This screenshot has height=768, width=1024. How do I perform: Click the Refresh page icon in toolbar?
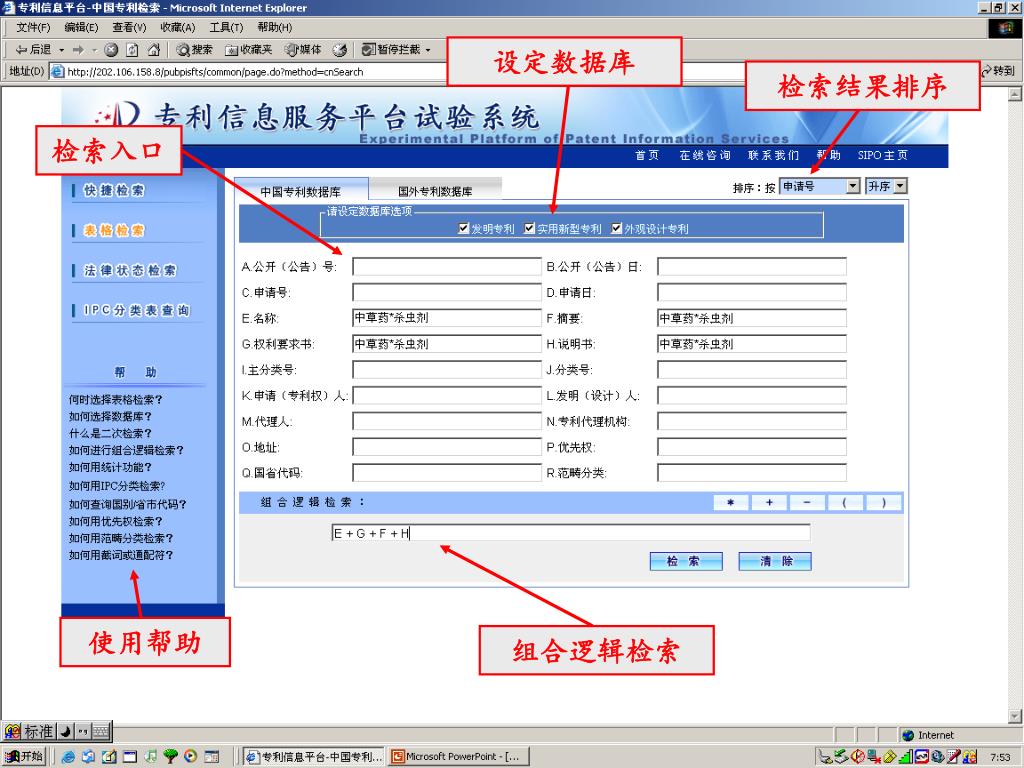(x=133, y=50)
